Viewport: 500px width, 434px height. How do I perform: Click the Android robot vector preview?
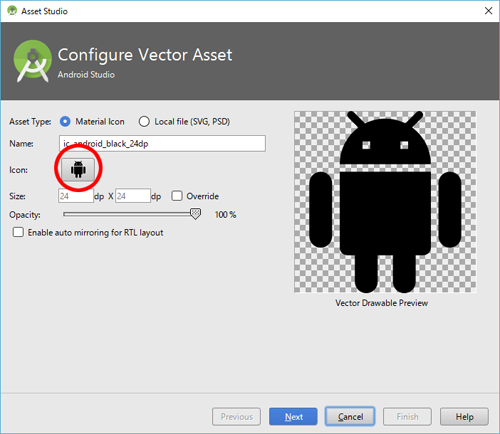[x=385, y=202]
